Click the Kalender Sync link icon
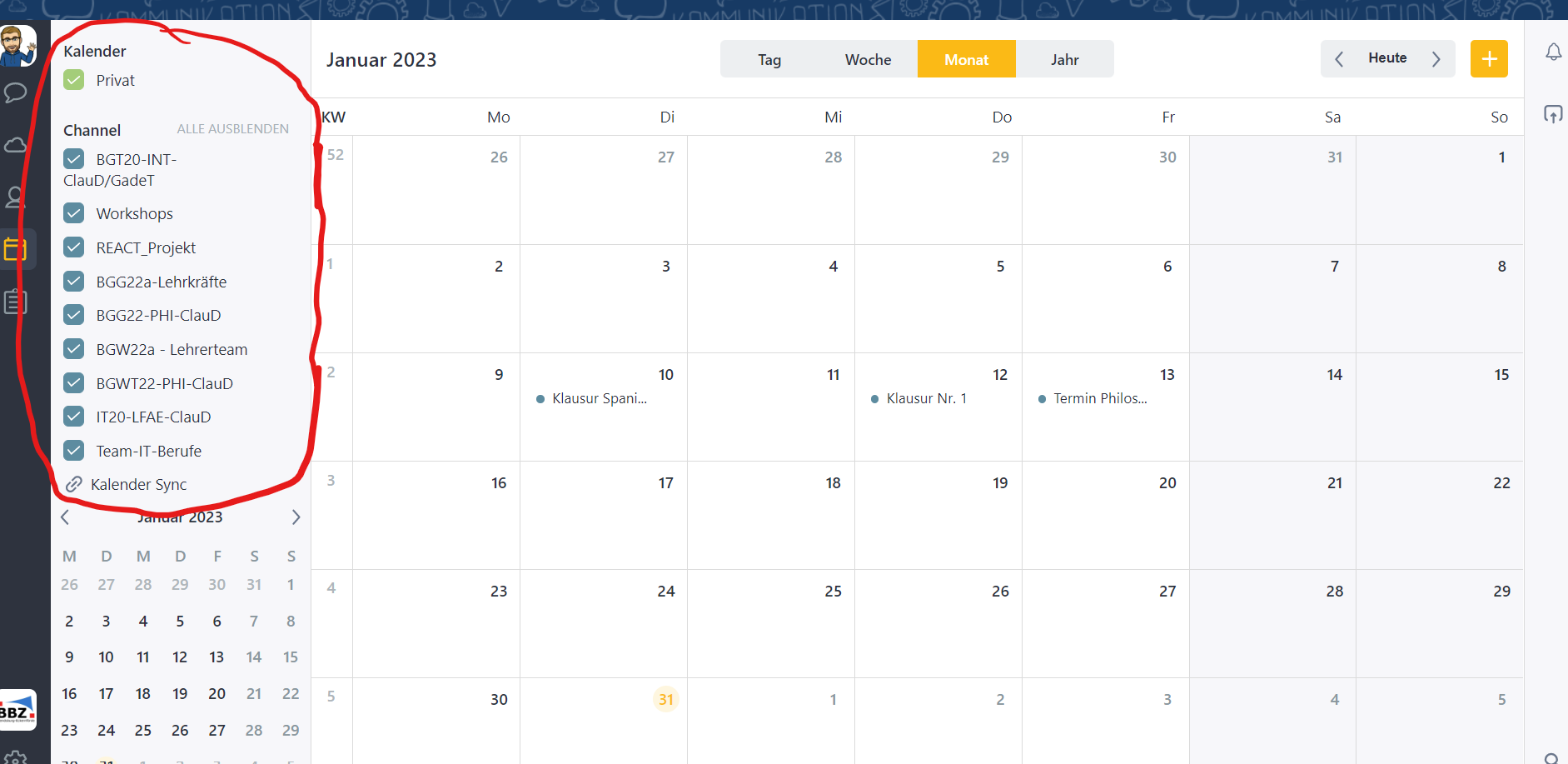 (x=74, y=484)
